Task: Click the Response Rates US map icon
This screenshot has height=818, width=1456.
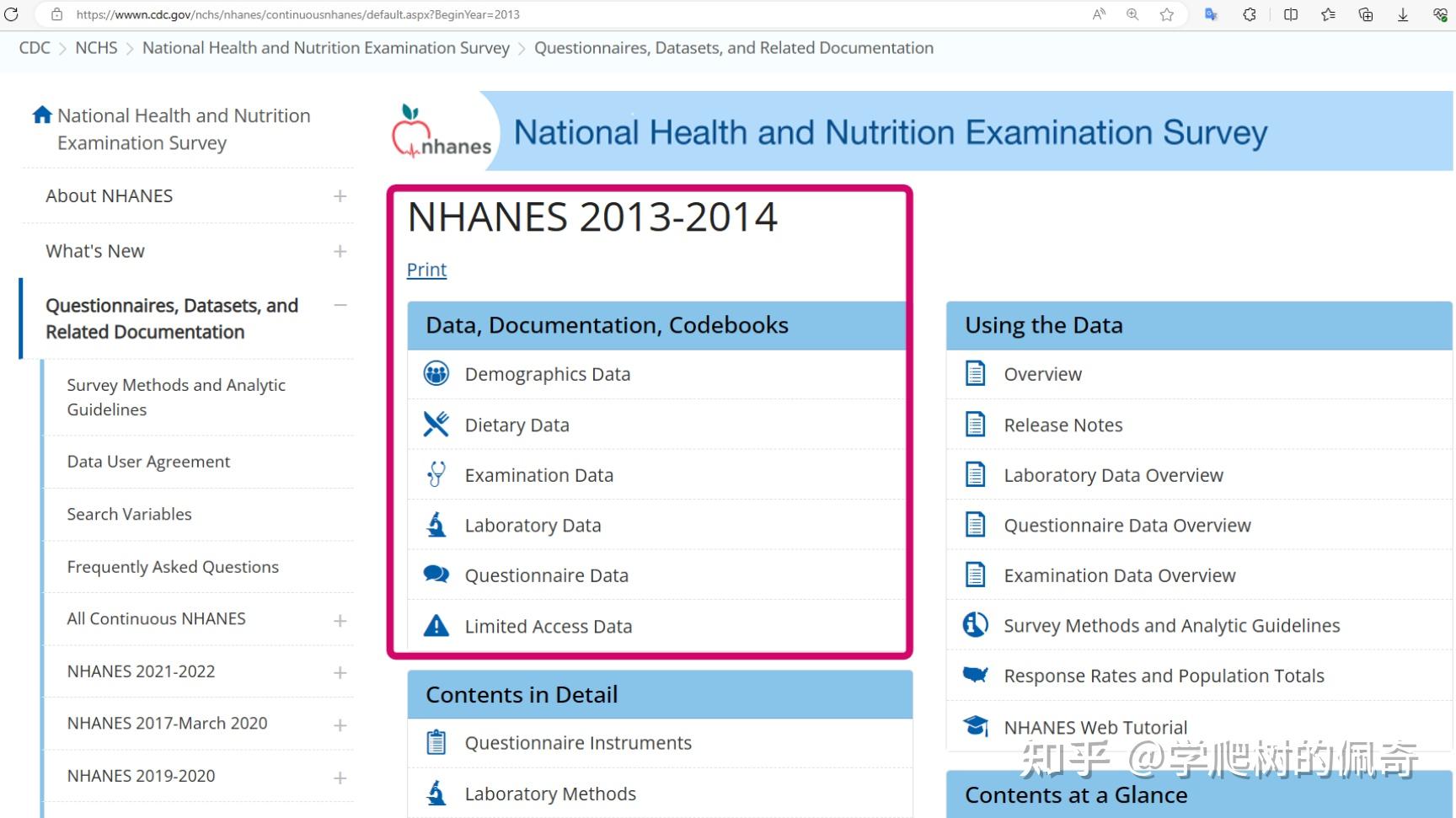Action: [x=975, y=675]
